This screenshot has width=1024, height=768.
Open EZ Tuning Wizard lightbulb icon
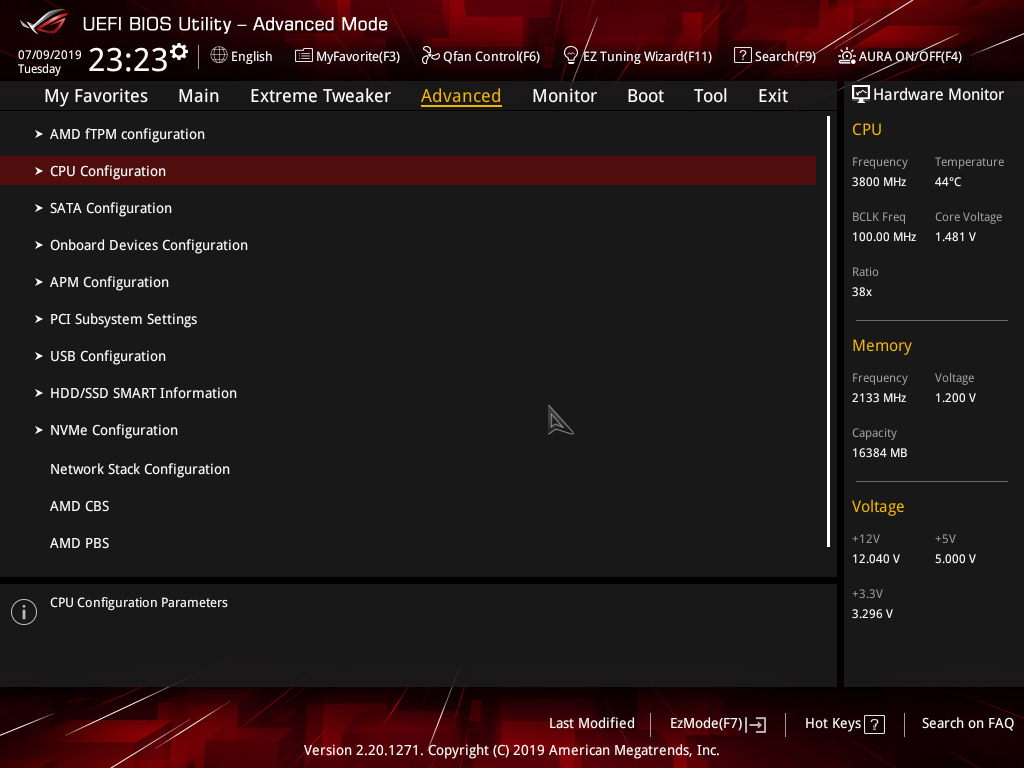[571, 55]
